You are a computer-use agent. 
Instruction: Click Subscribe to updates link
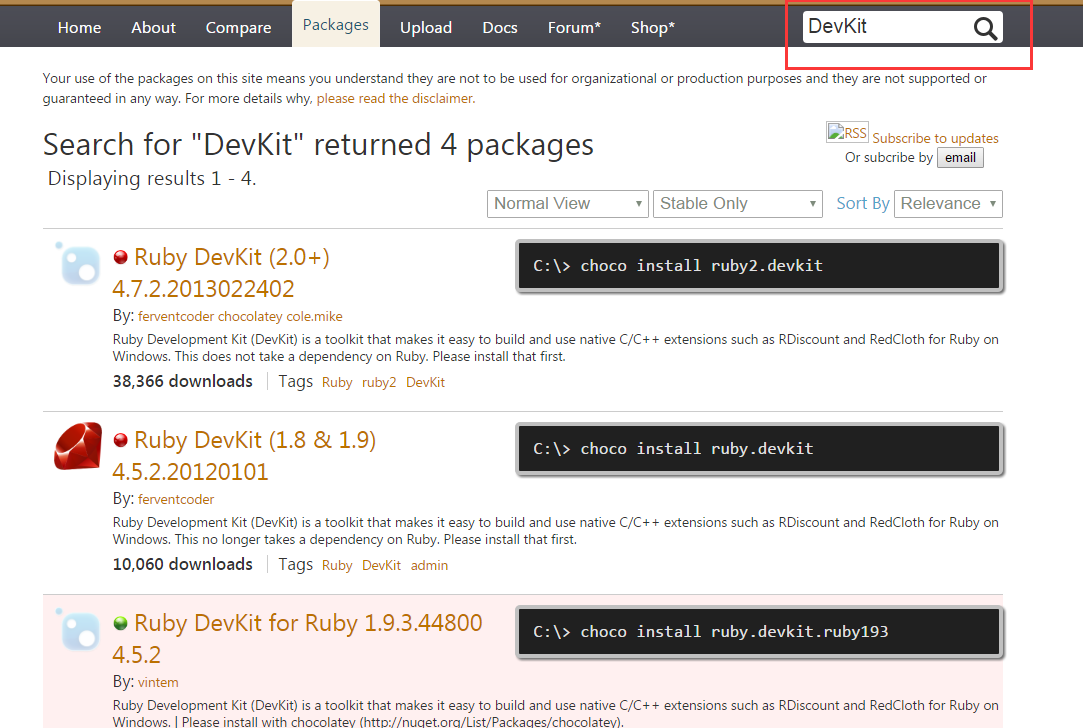click(x=935, y=138)
